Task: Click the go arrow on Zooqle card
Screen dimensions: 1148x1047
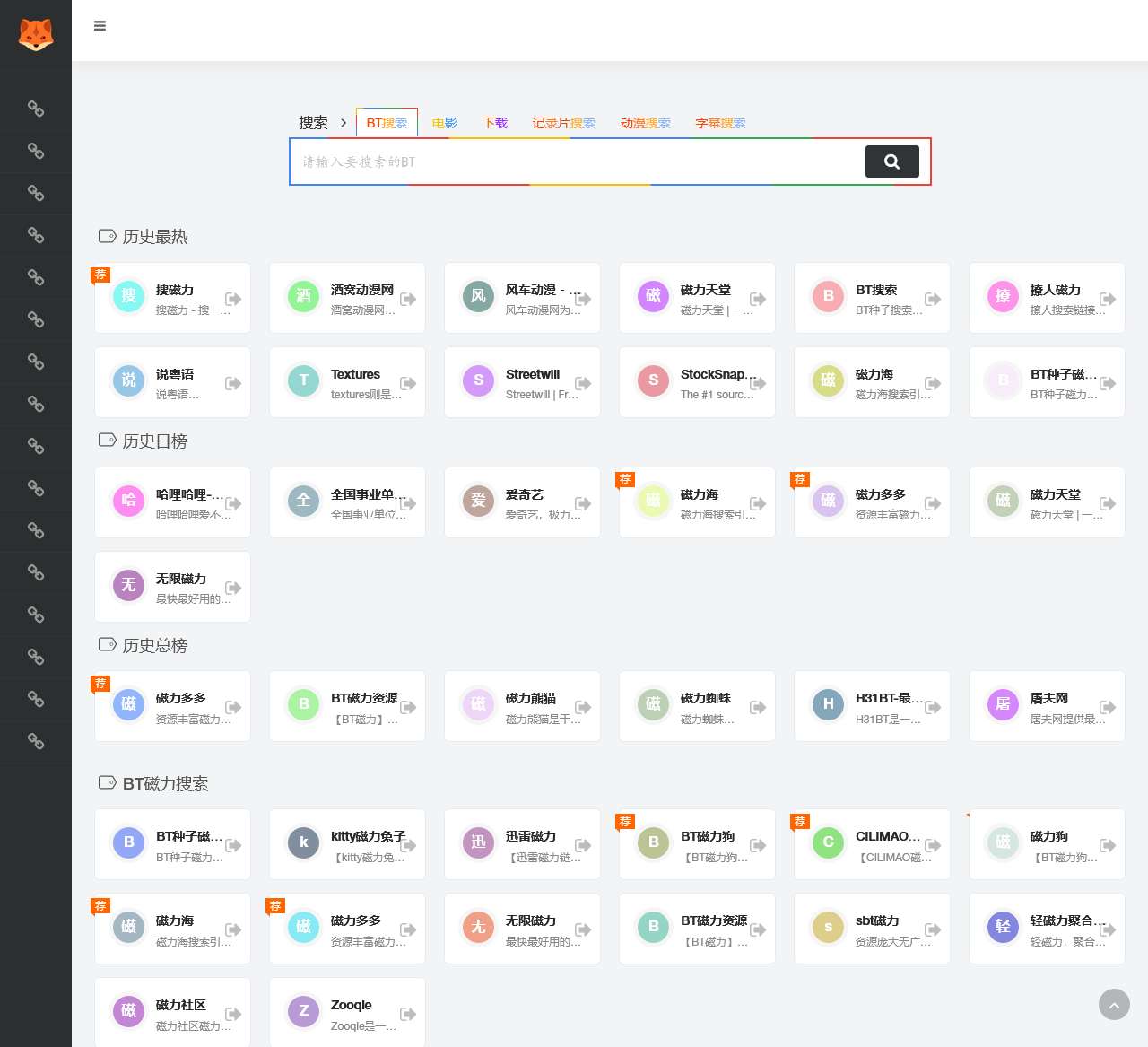Action: click(x=408, y=1014)
